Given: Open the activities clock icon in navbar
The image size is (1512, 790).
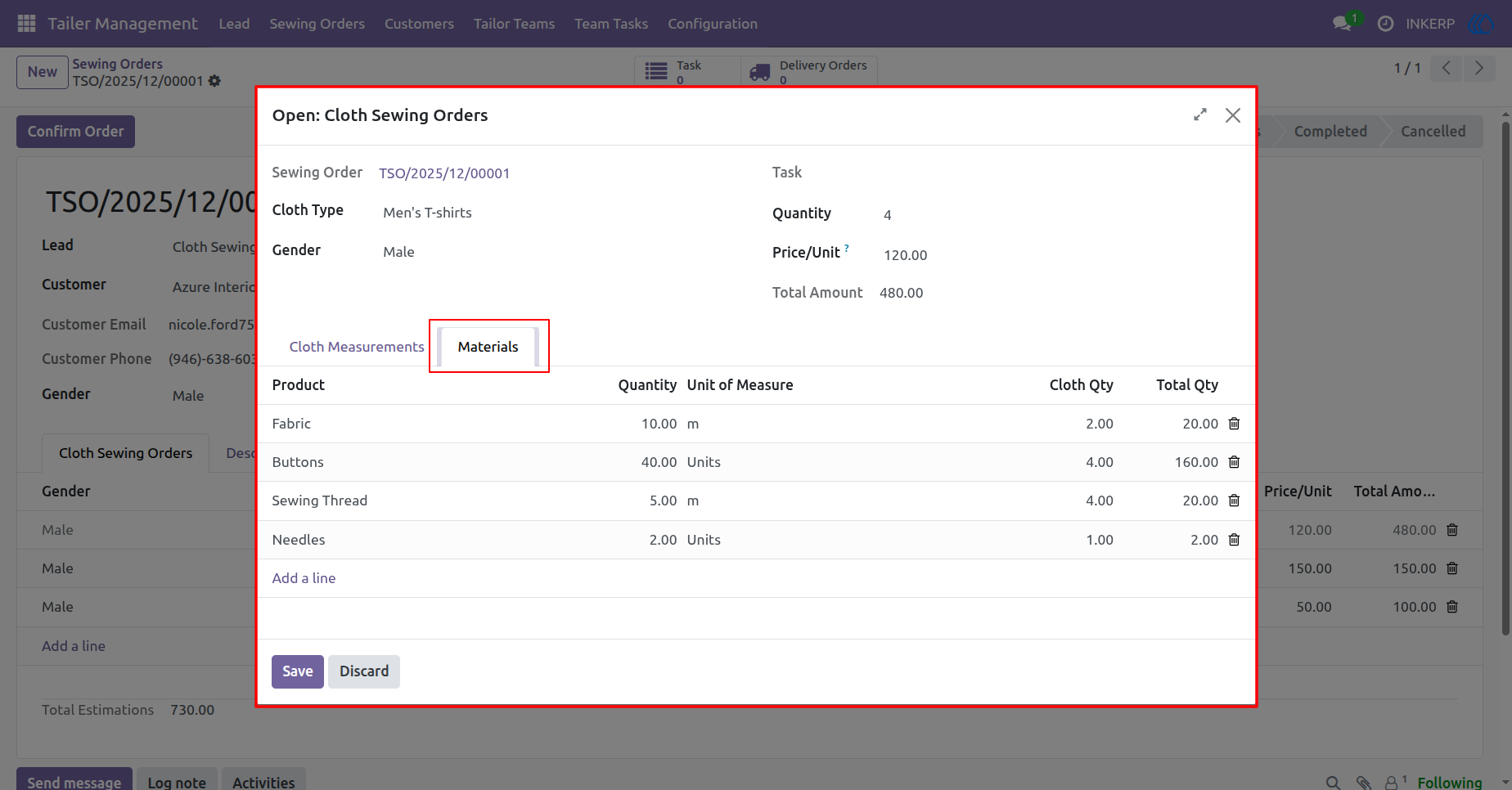Looking at the screenshot, I should pos(1385,24).
